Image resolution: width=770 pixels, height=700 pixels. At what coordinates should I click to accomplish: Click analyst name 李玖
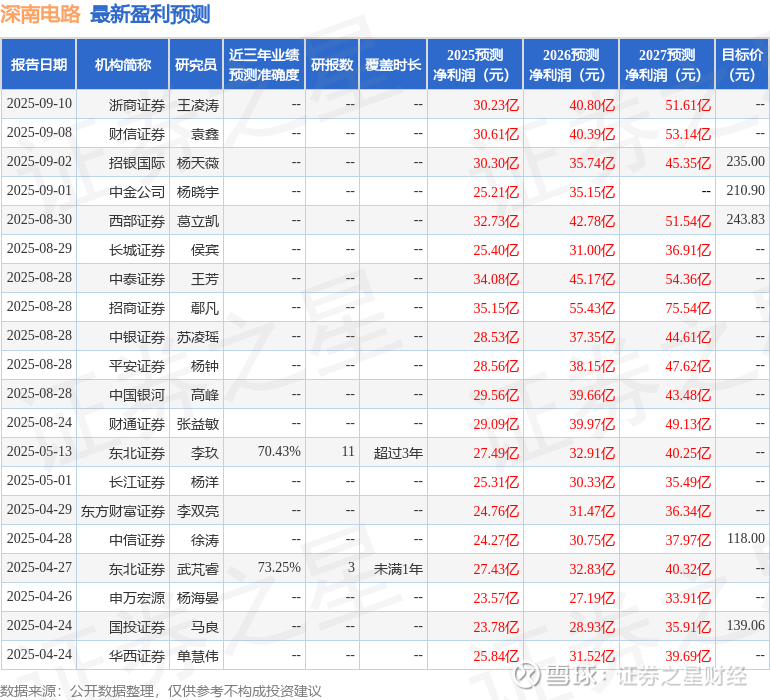pyautogui.click(x=205, y=453)
